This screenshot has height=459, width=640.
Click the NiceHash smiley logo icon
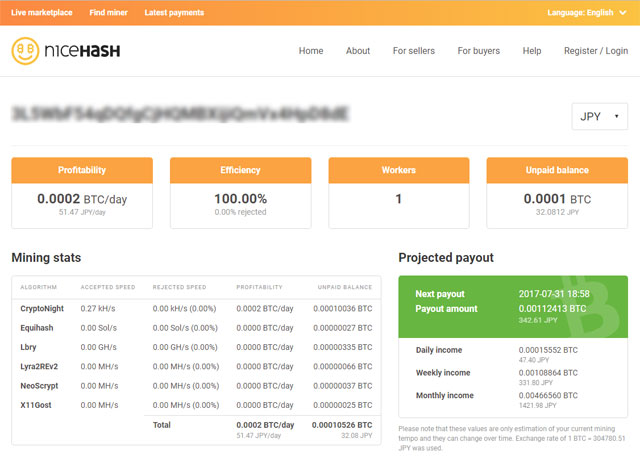pos(25,51)
